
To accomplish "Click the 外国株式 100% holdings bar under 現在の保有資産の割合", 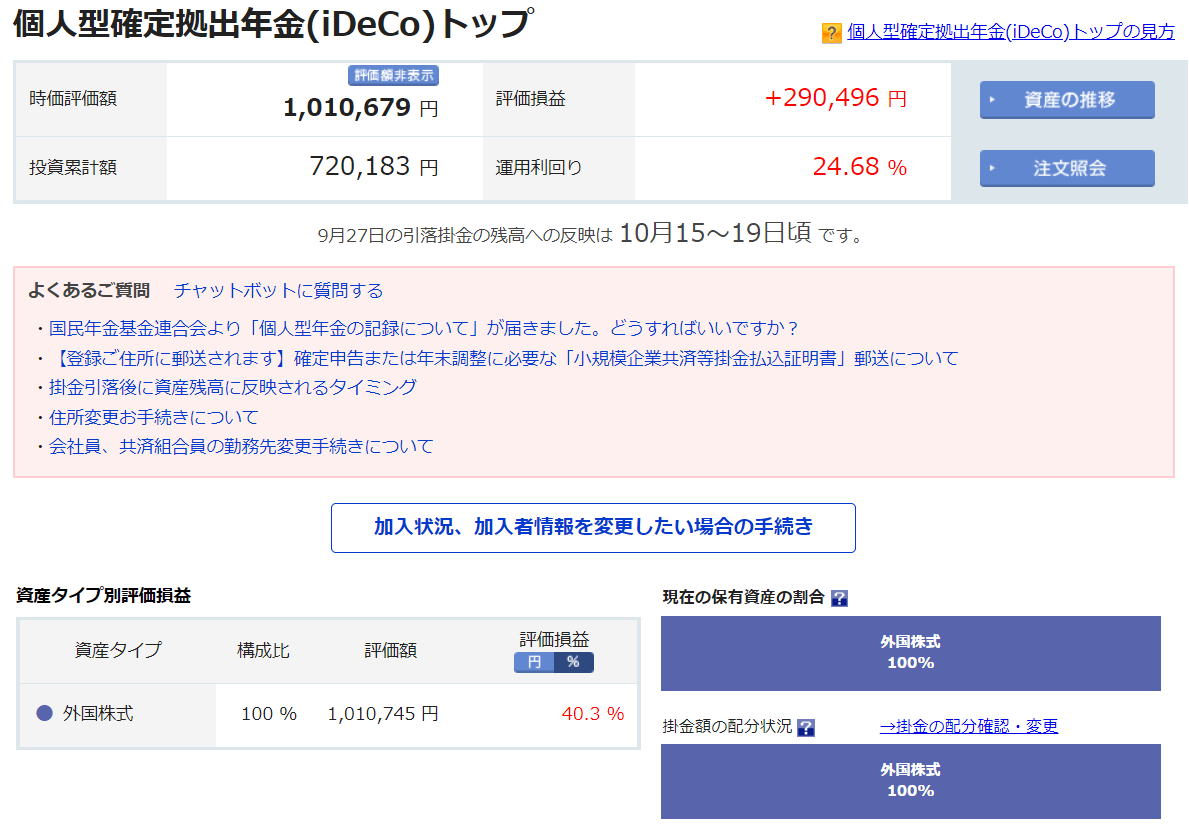I will [910, 653].
